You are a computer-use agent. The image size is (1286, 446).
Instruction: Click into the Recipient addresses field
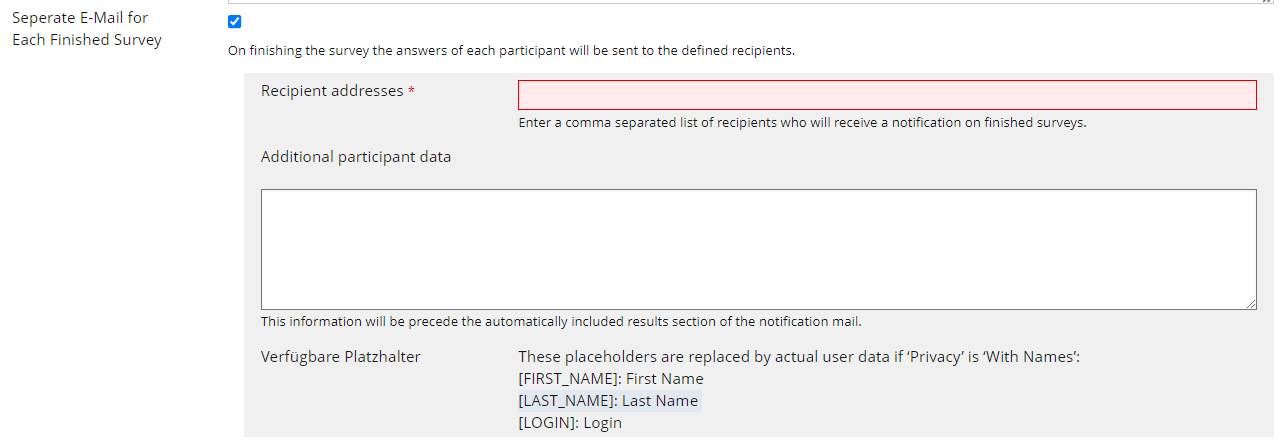(x=886, y=95)
